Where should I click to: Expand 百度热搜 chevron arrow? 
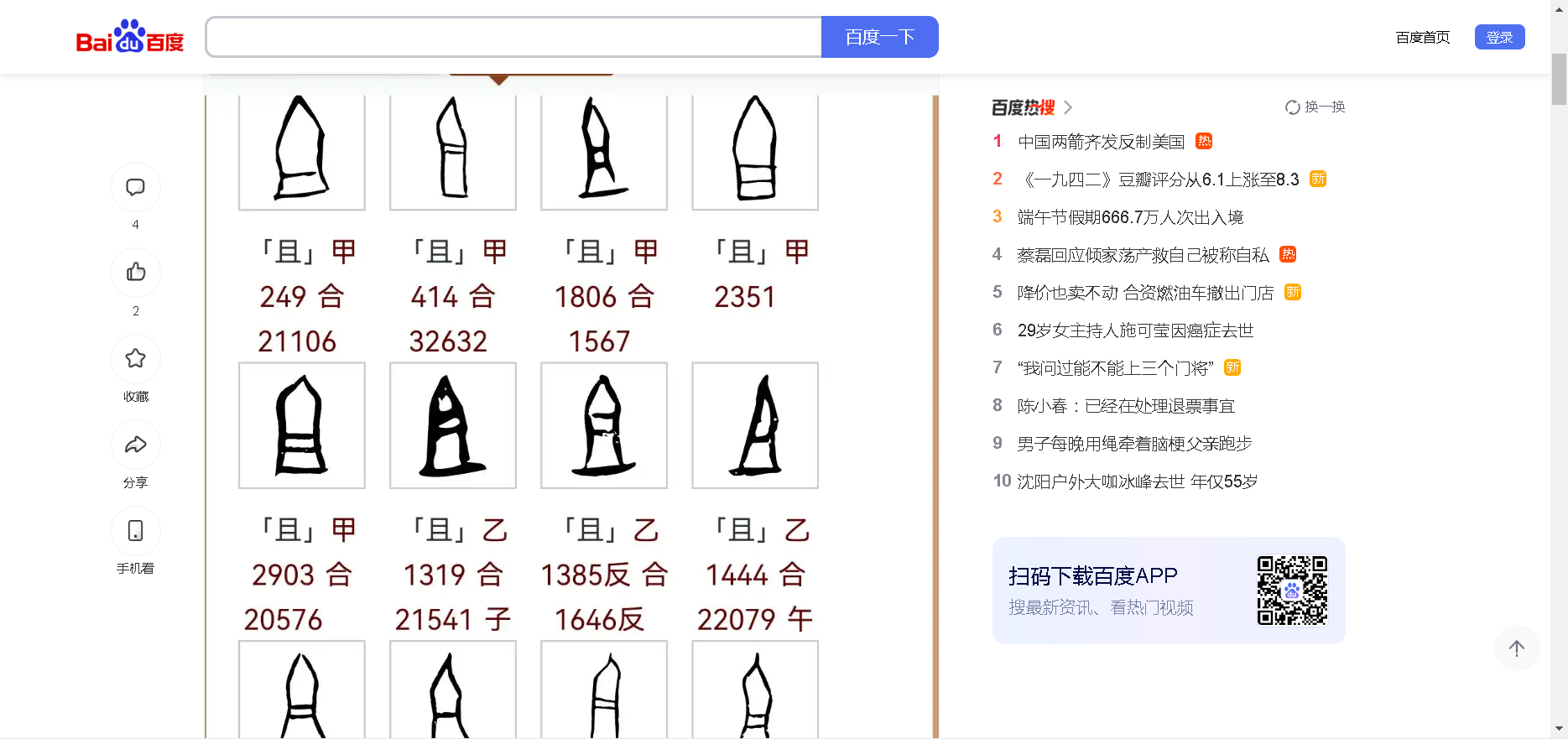coord(1068,107)
